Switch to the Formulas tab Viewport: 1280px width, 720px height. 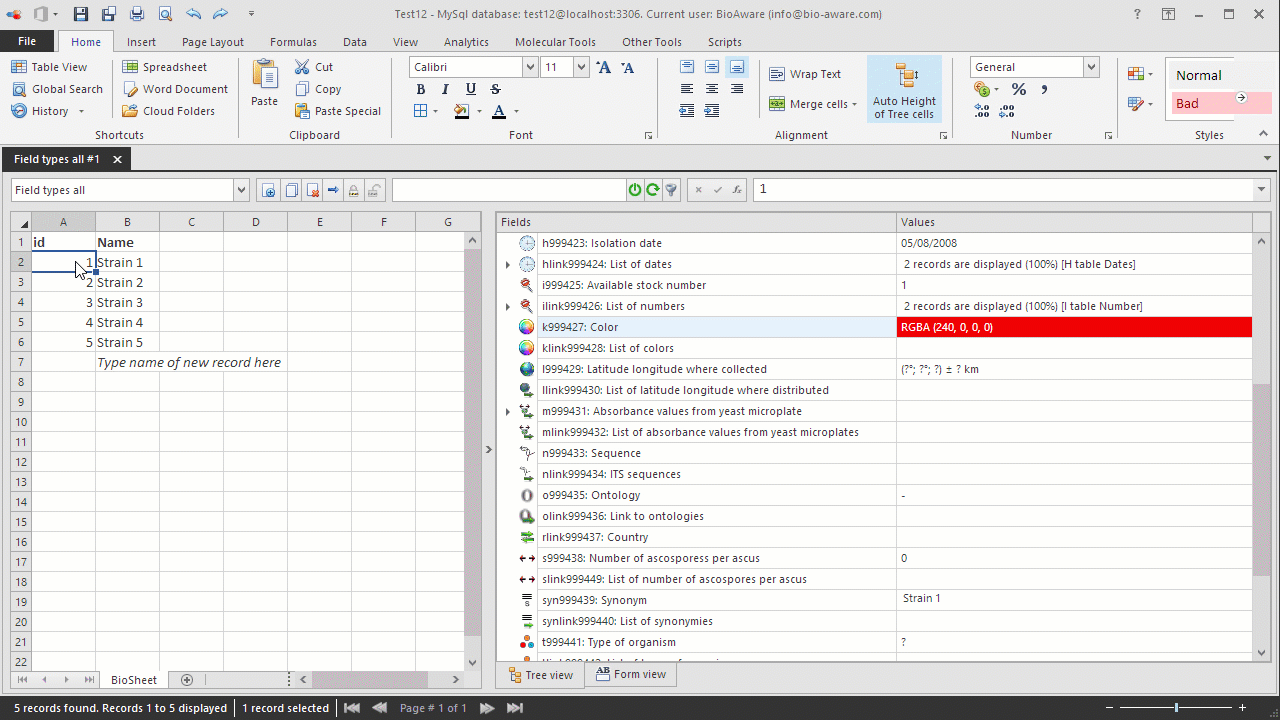tap(293, 42)
